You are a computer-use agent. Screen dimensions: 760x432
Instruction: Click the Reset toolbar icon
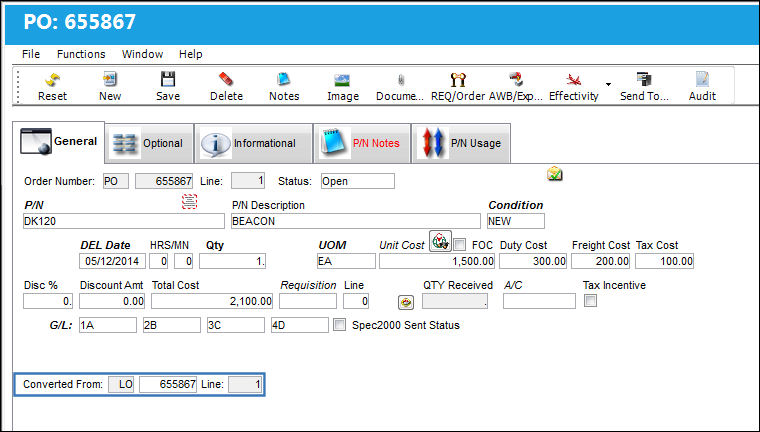(52, 80)
